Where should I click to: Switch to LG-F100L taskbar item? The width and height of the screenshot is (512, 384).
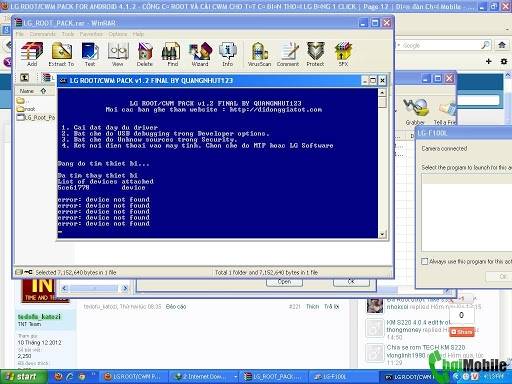tap(331, 377)
